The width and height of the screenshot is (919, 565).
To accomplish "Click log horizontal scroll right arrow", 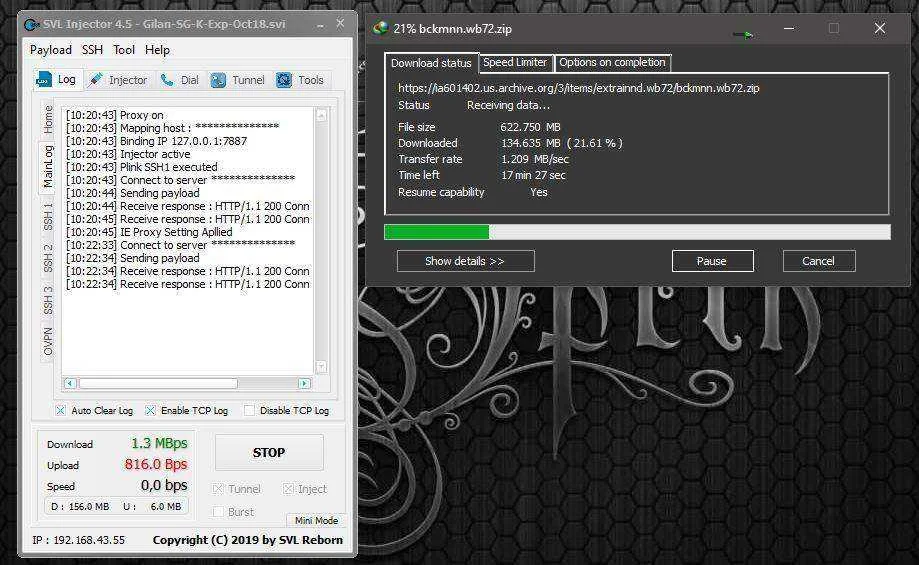I will [x=304, y=383].
